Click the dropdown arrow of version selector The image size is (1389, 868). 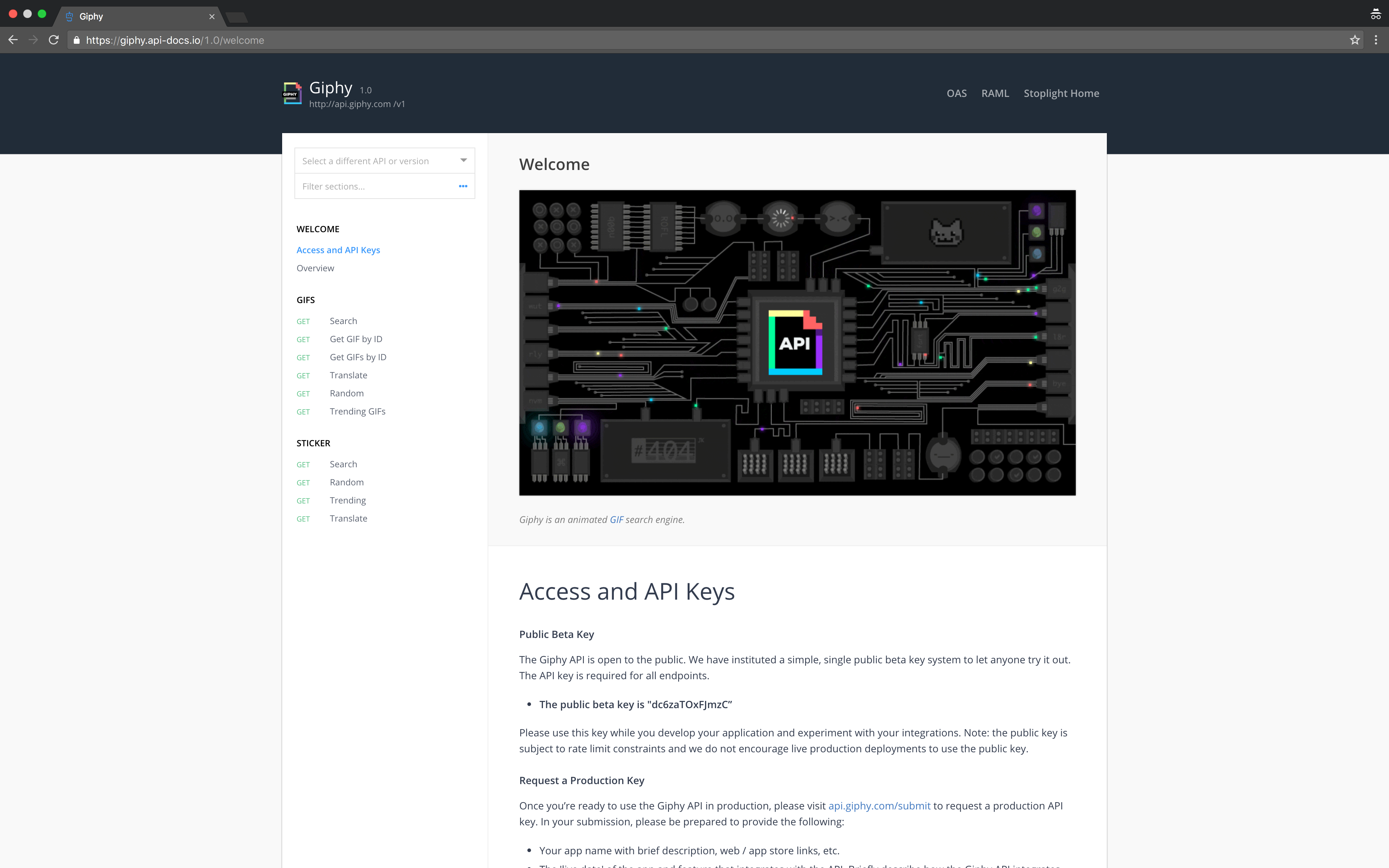pos(463,160)
